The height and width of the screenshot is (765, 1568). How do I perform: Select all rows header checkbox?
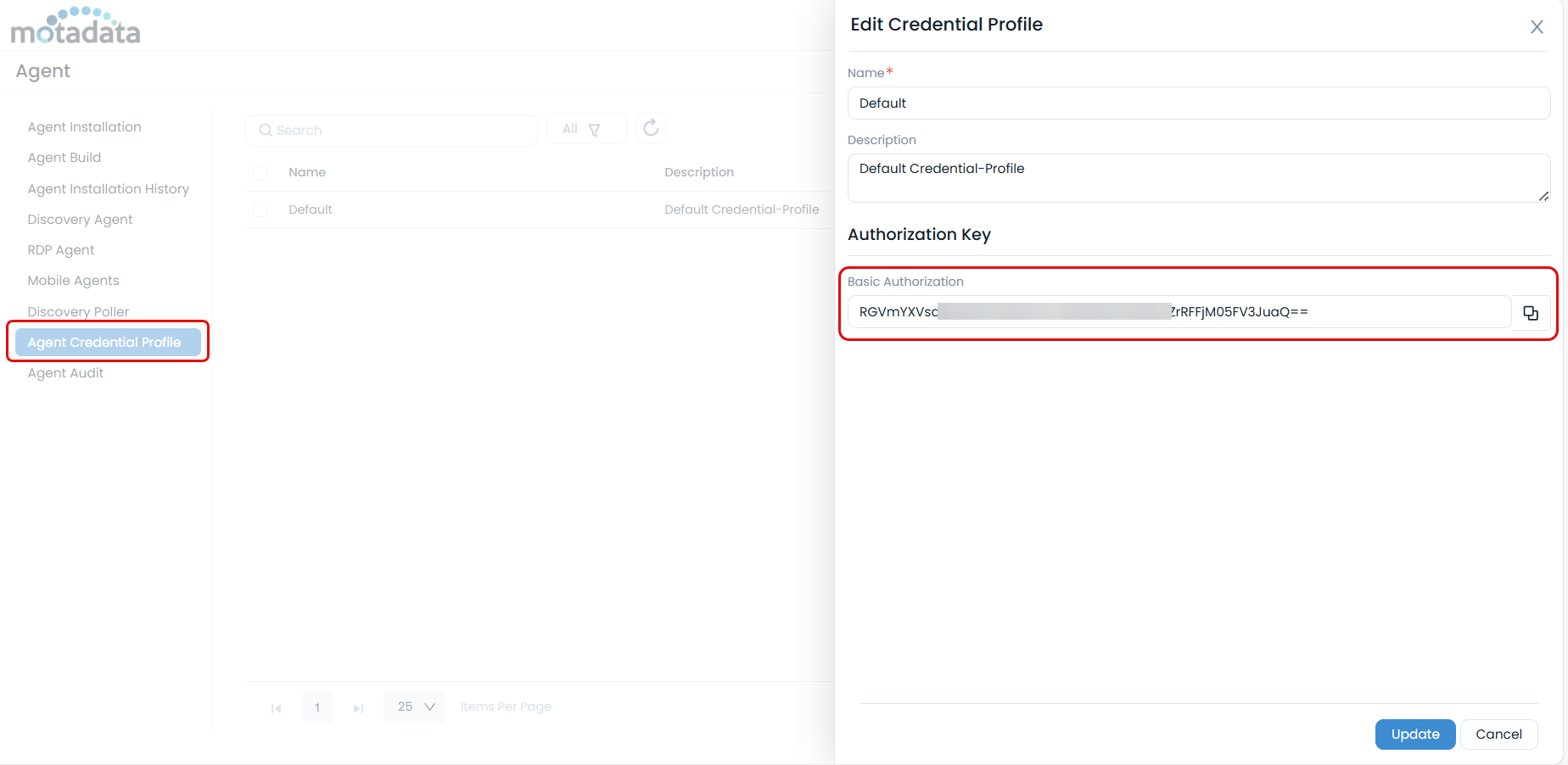[x=260, y=173]
